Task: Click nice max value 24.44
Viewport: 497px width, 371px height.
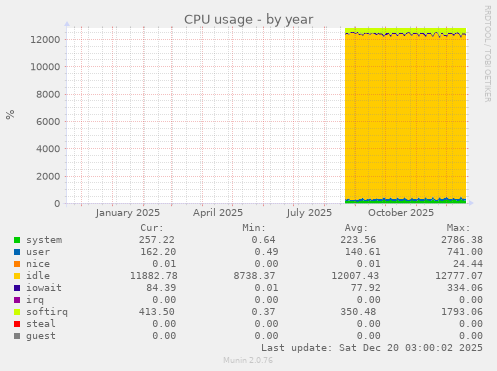Action: [x=468, y=264]
